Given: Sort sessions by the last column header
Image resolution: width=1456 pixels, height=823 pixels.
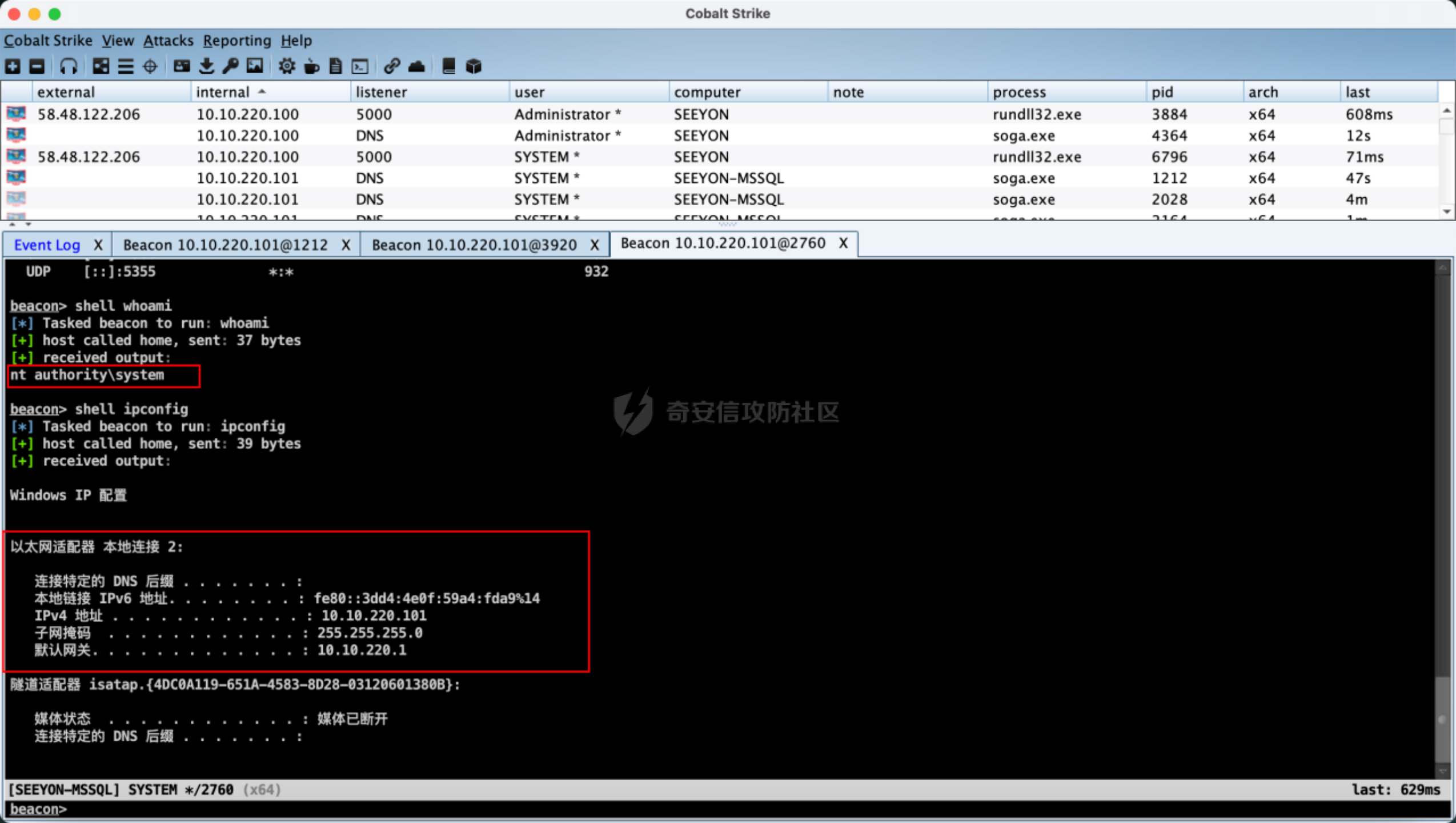Looking at the screenshot, I should point(1389,92).
